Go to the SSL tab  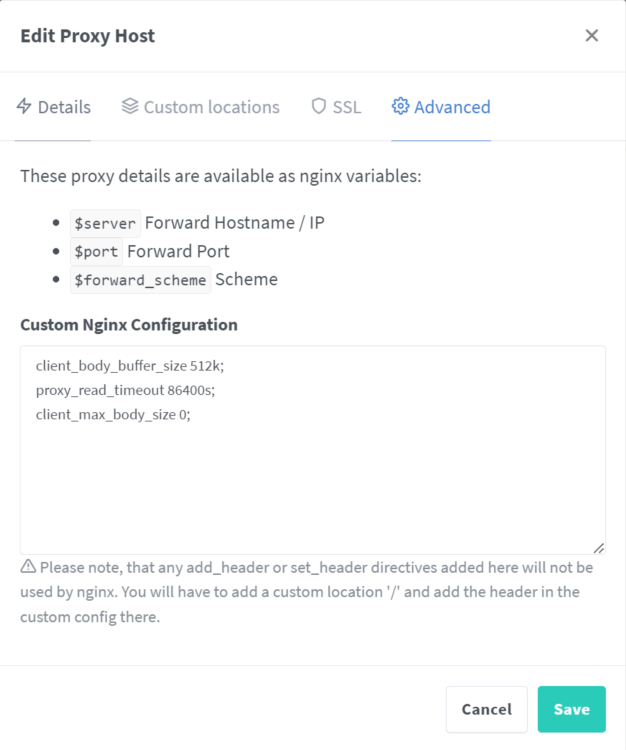click(336, 107)
